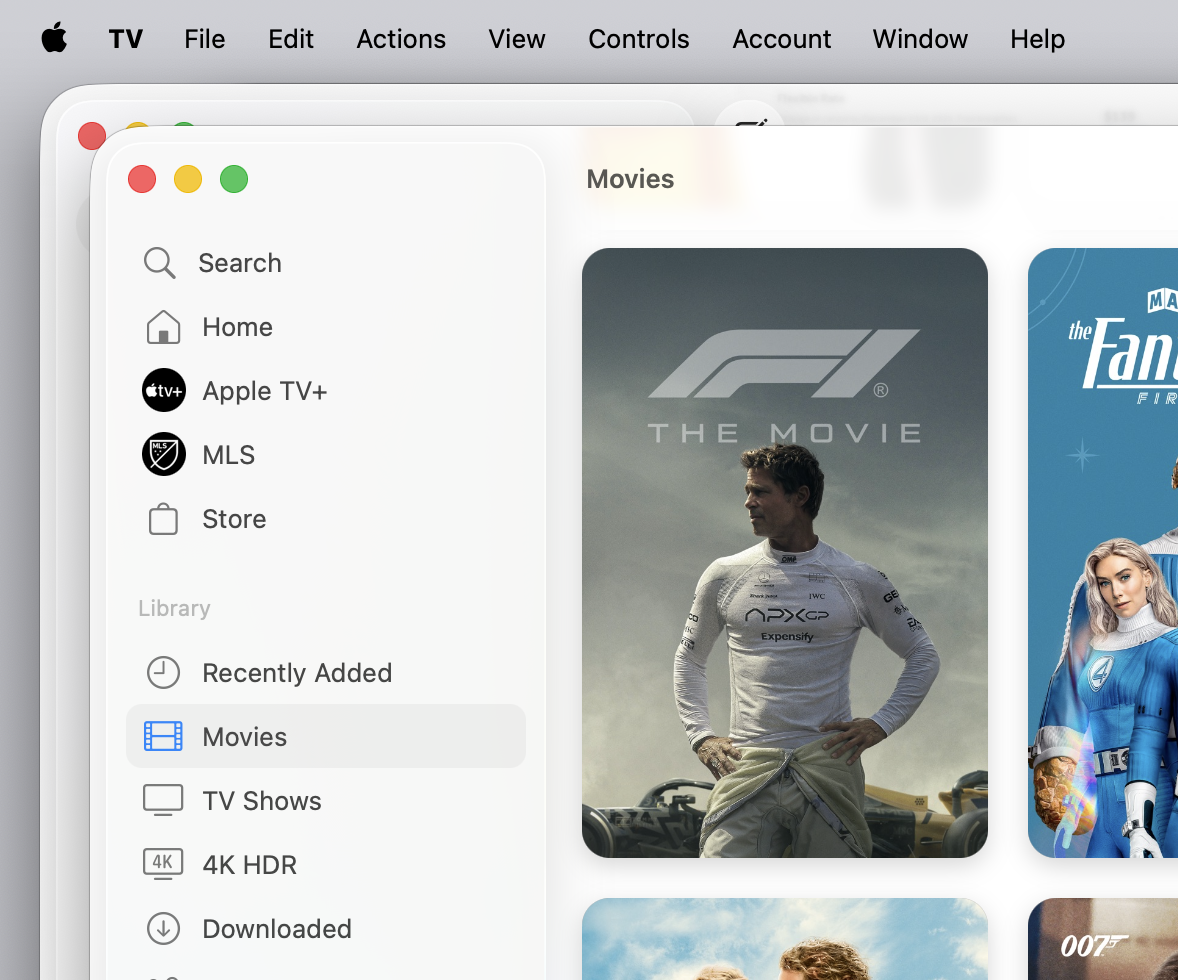1178x980 pixels.
Task: Click the Store shopping bag icon
Action: pyautogui.click(x=163, y=519)
